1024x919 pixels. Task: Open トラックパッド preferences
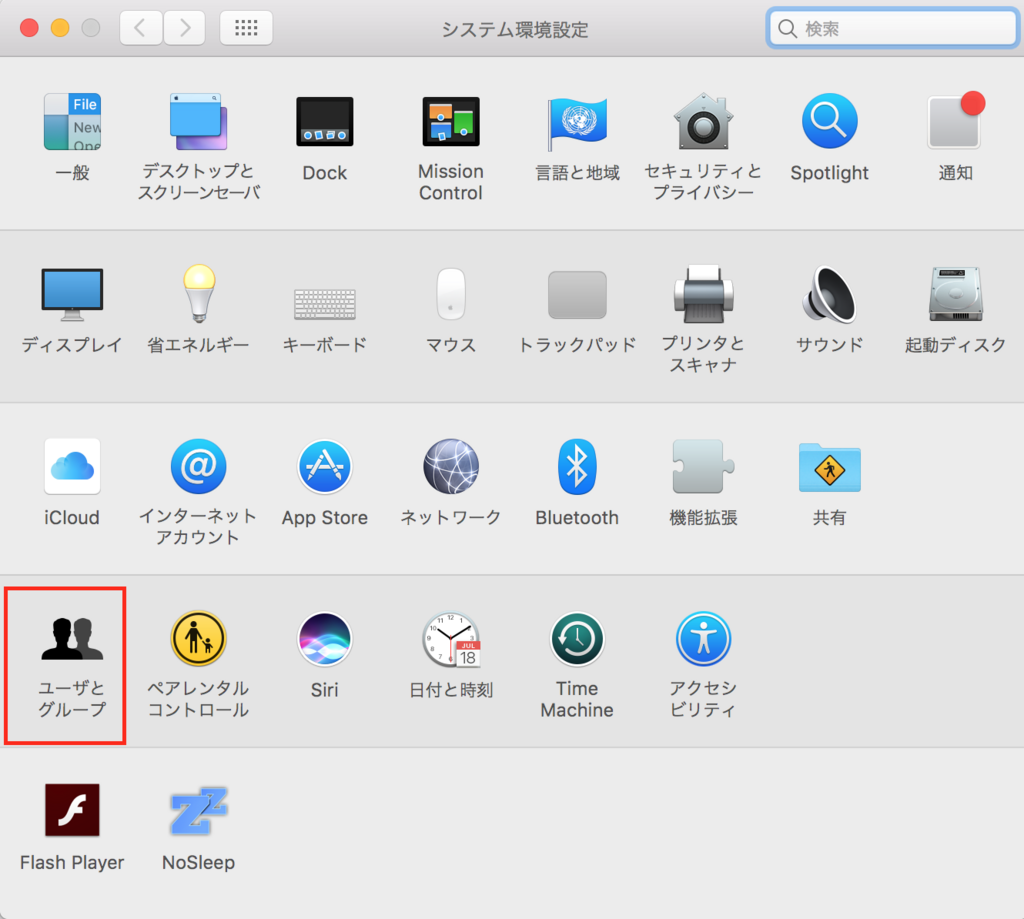point(577,295)
